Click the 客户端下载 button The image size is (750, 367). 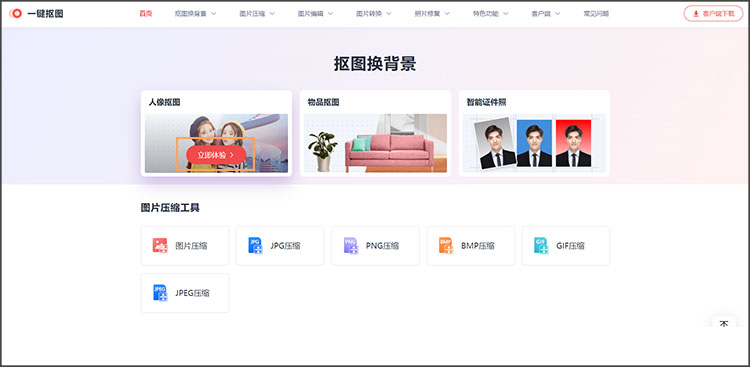(x=713, y=13)
